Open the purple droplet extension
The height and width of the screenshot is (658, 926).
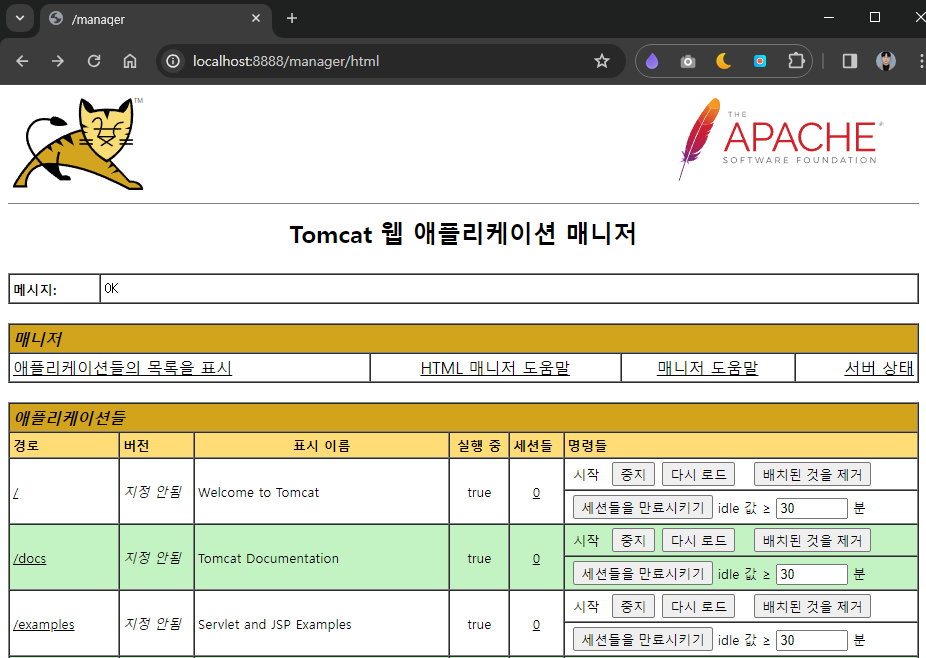tap(652, 61)
